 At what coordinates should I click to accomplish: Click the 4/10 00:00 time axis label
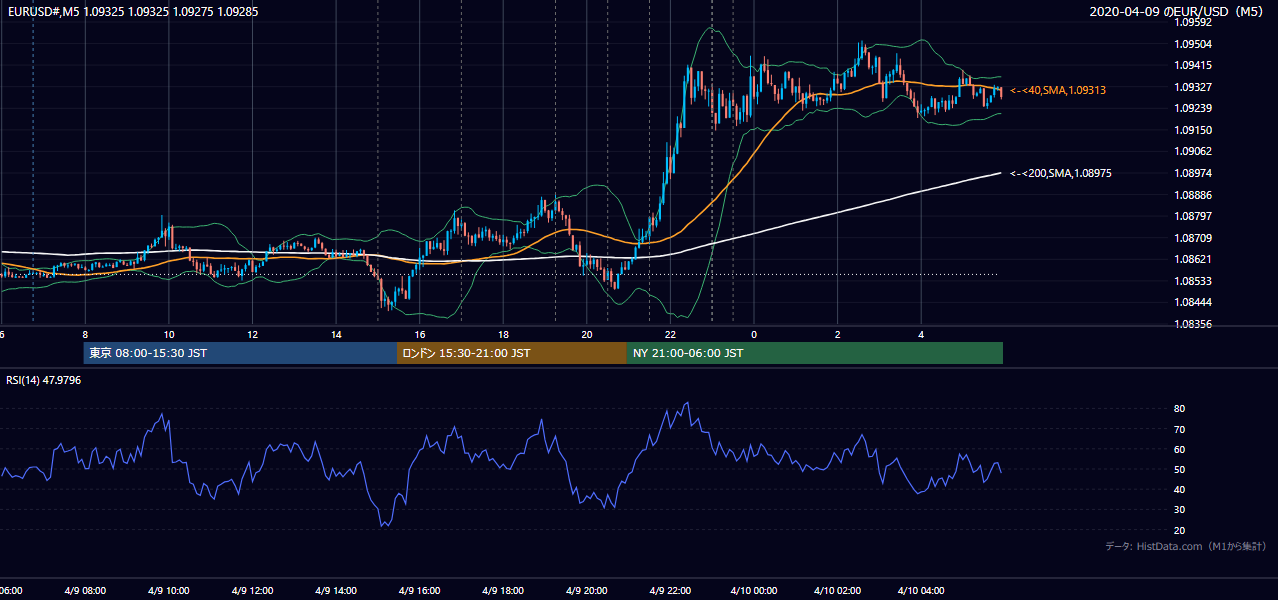[x=754, y=590]
